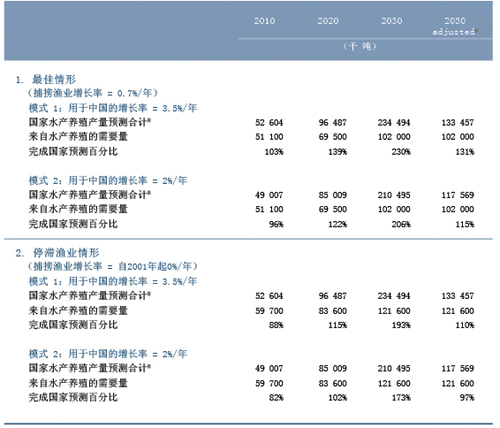Select the 96% cell for 2010
Screen dimensions: 500x428
tap(276, 224)
